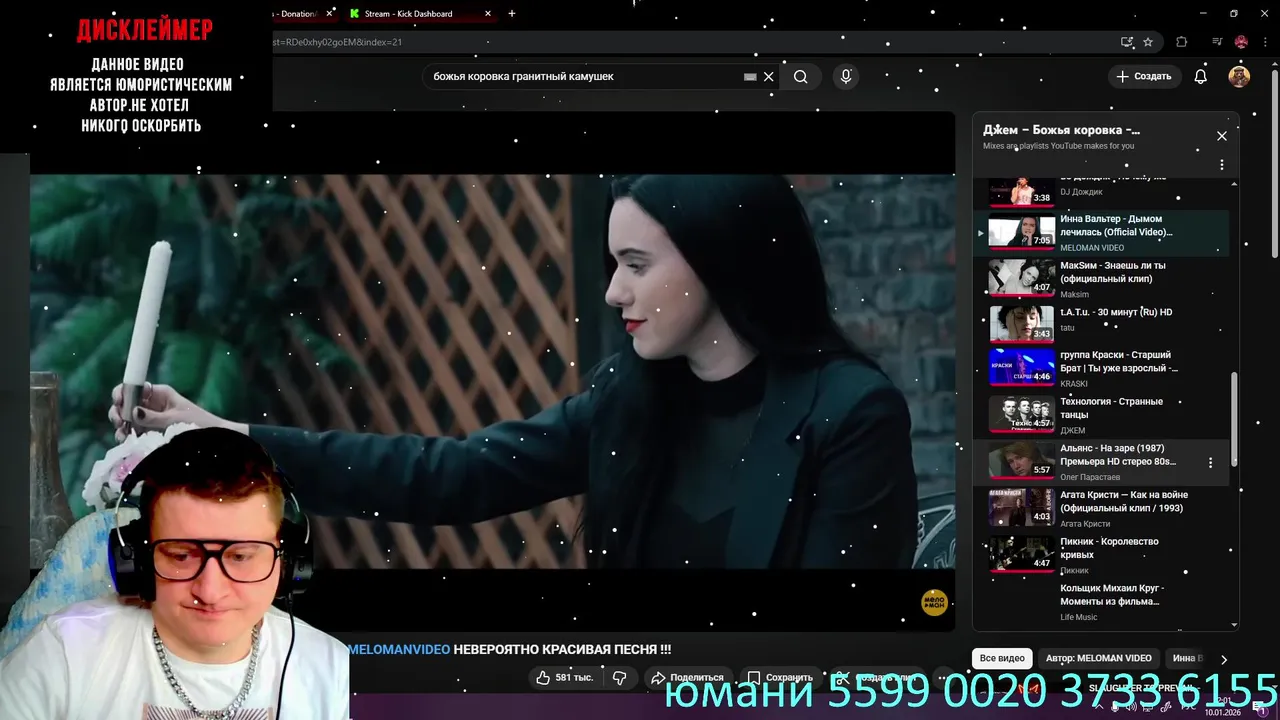Screen dimensions: 1280x720
Task: Click in the YouTube search field
Action: click(585, 76)
